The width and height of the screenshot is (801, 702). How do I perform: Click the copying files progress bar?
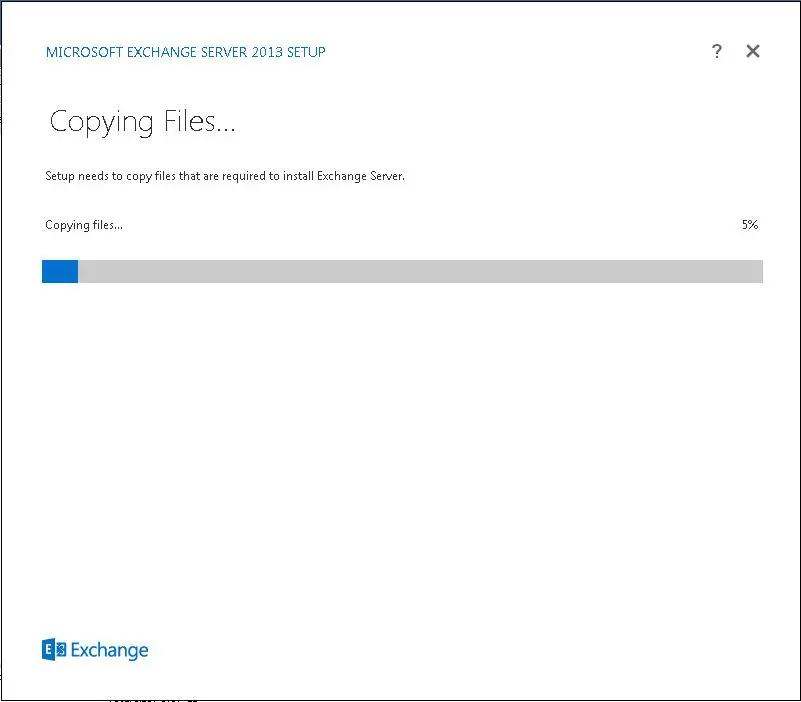point(403,271)
